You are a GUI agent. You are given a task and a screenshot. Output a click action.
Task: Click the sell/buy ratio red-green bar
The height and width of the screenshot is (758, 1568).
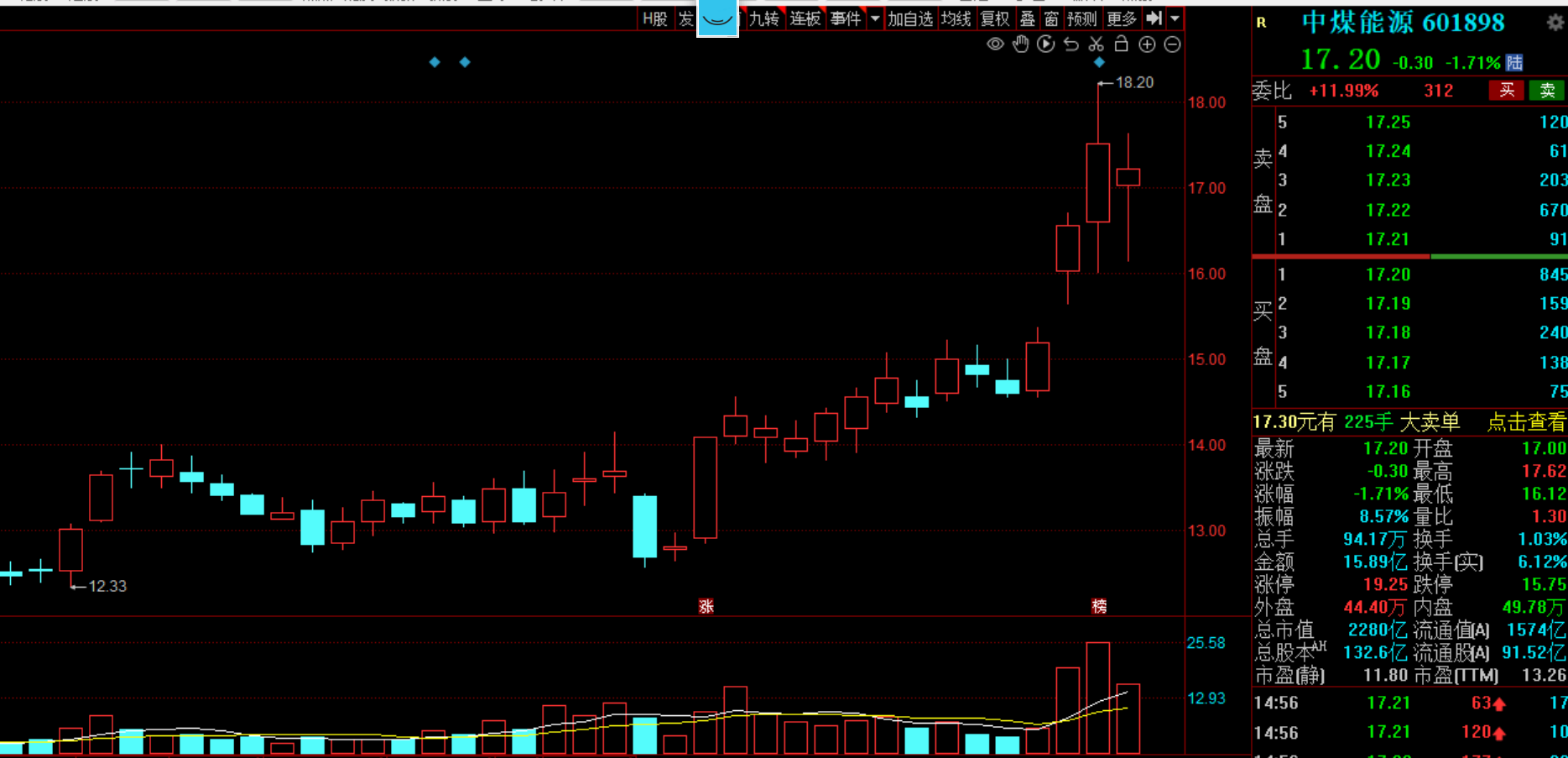[x=1409, y=256]
